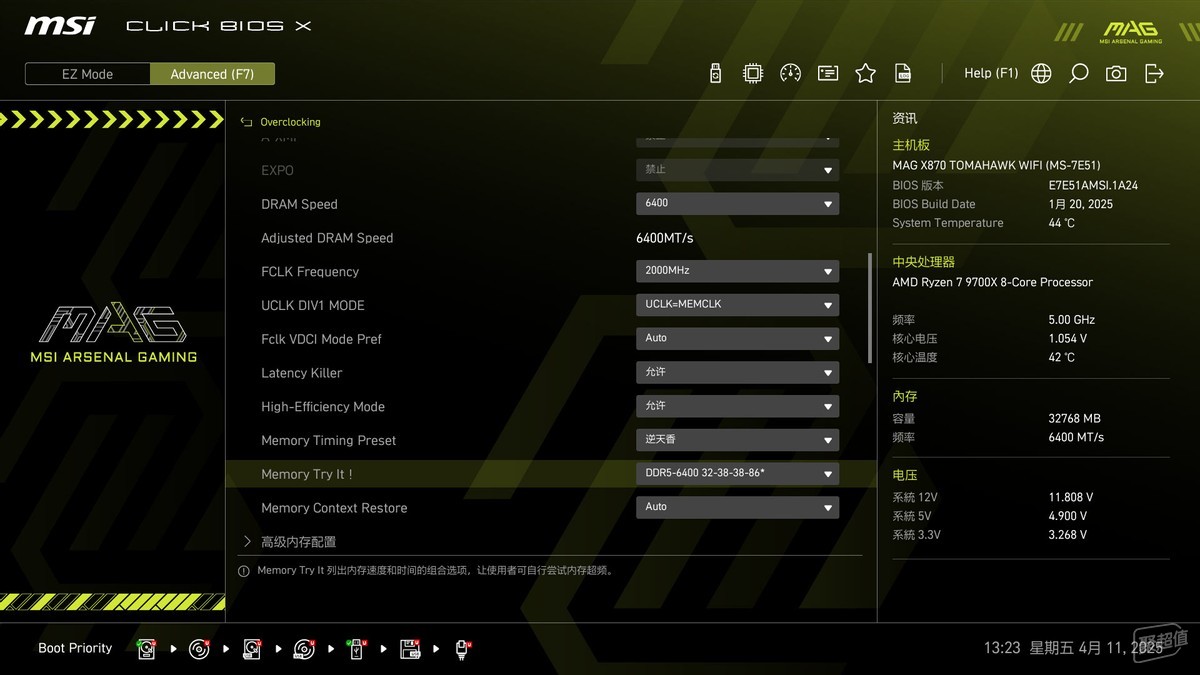Click AMD Ryzen 7 9700X processor name
The width and height of the screenshot is (1200, 675).
coord(992,282)
